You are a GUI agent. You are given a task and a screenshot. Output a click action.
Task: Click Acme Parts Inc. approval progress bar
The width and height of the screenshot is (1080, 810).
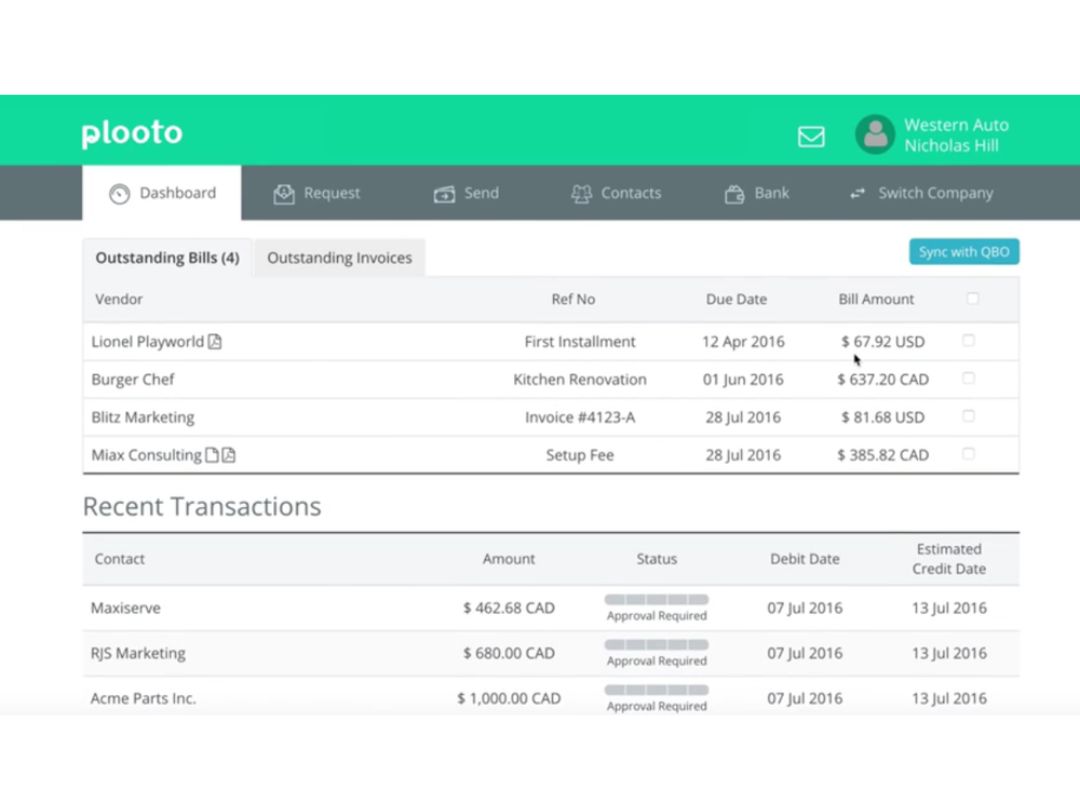tap(656, 690)
